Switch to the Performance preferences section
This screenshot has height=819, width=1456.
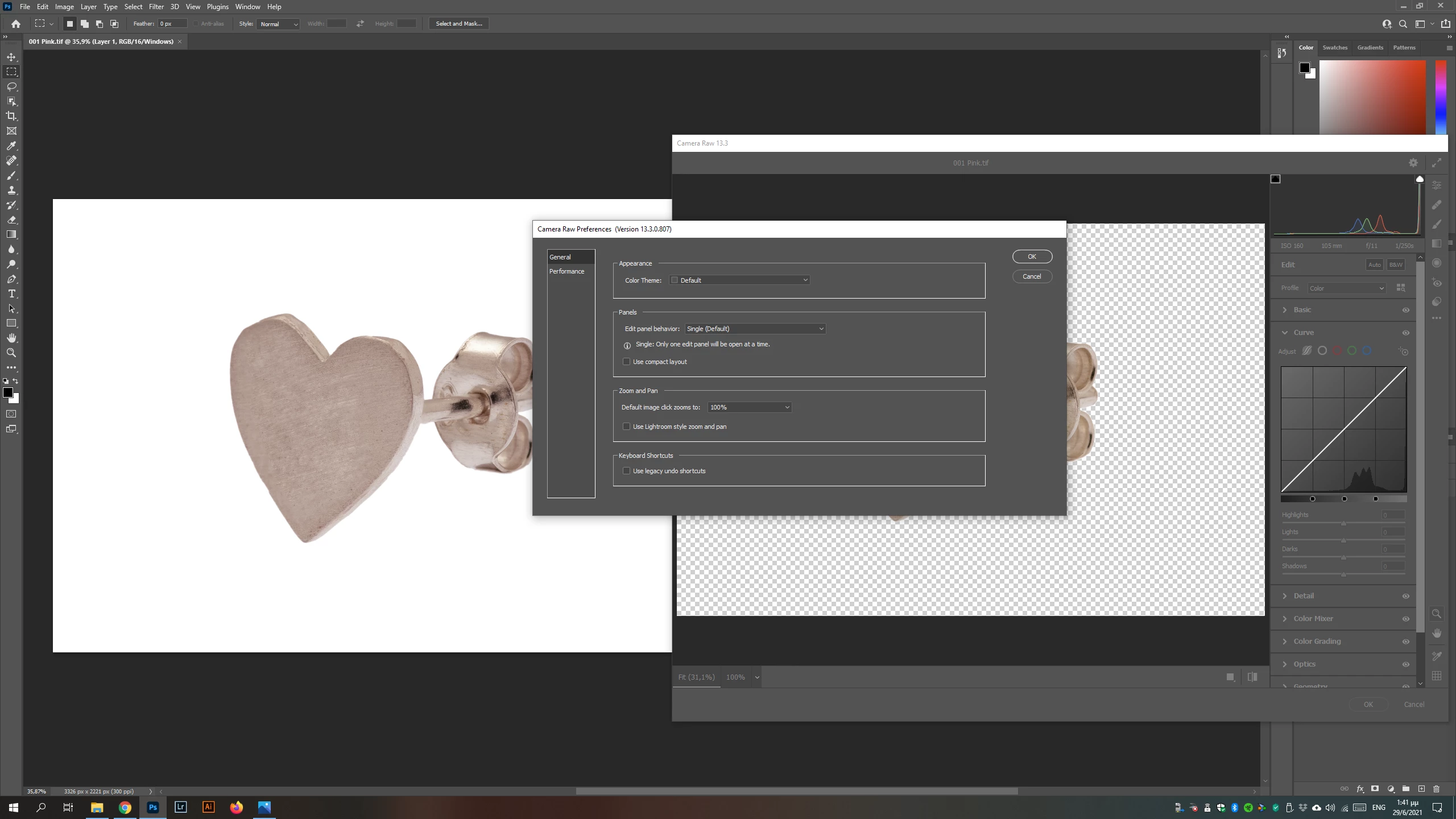[566, 271]
